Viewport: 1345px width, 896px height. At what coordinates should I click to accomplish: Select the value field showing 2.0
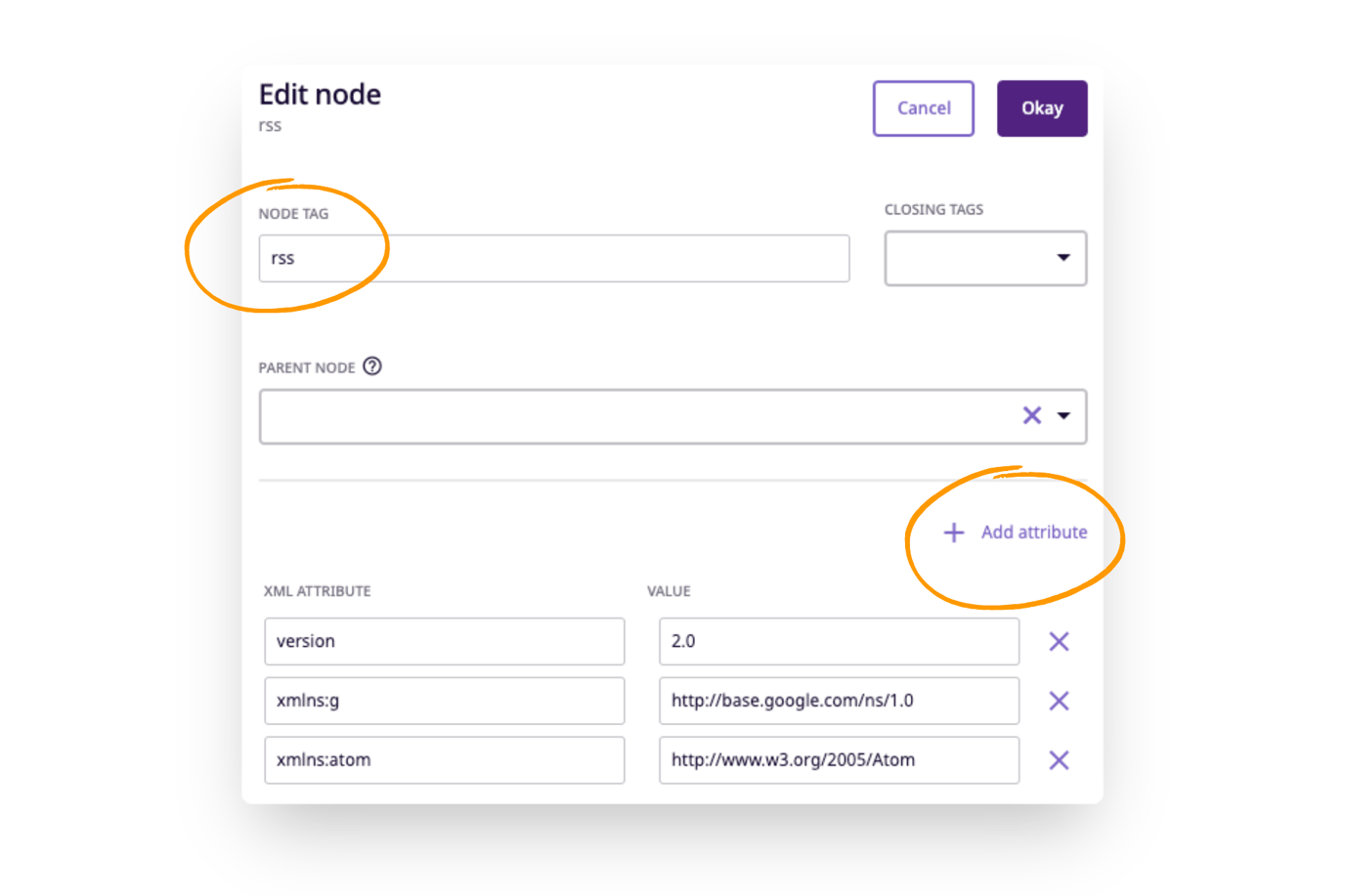839,642
